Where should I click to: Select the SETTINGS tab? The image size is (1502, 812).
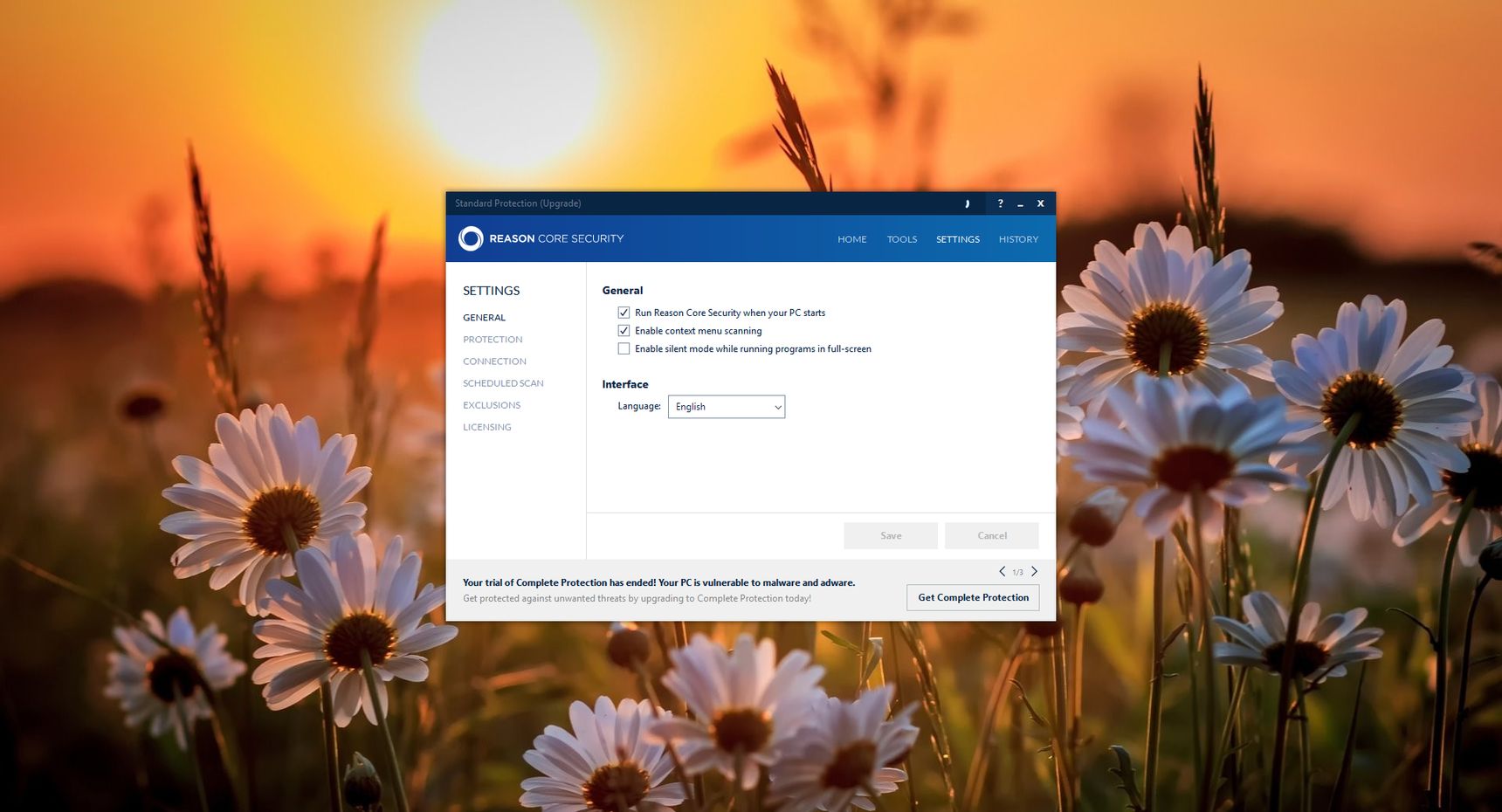(958, 239)
